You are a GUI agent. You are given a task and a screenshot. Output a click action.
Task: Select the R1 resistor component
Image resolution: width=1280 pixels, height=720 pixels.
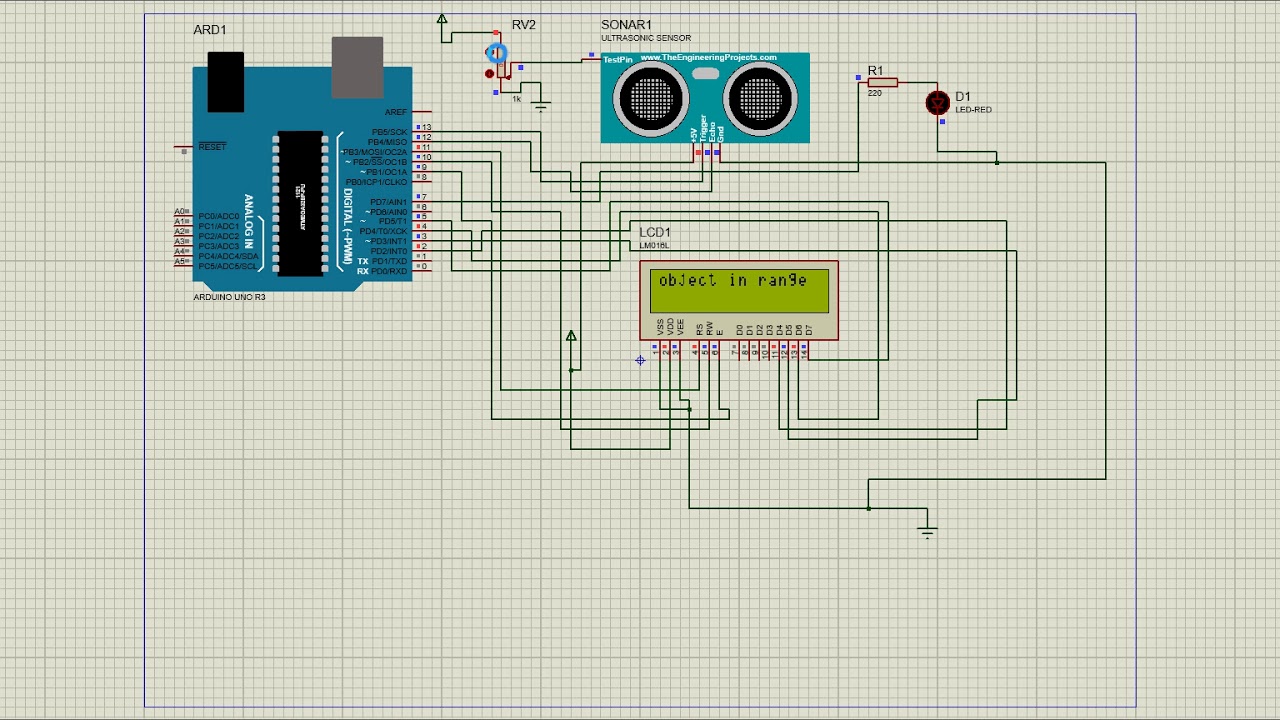[883, 83]
